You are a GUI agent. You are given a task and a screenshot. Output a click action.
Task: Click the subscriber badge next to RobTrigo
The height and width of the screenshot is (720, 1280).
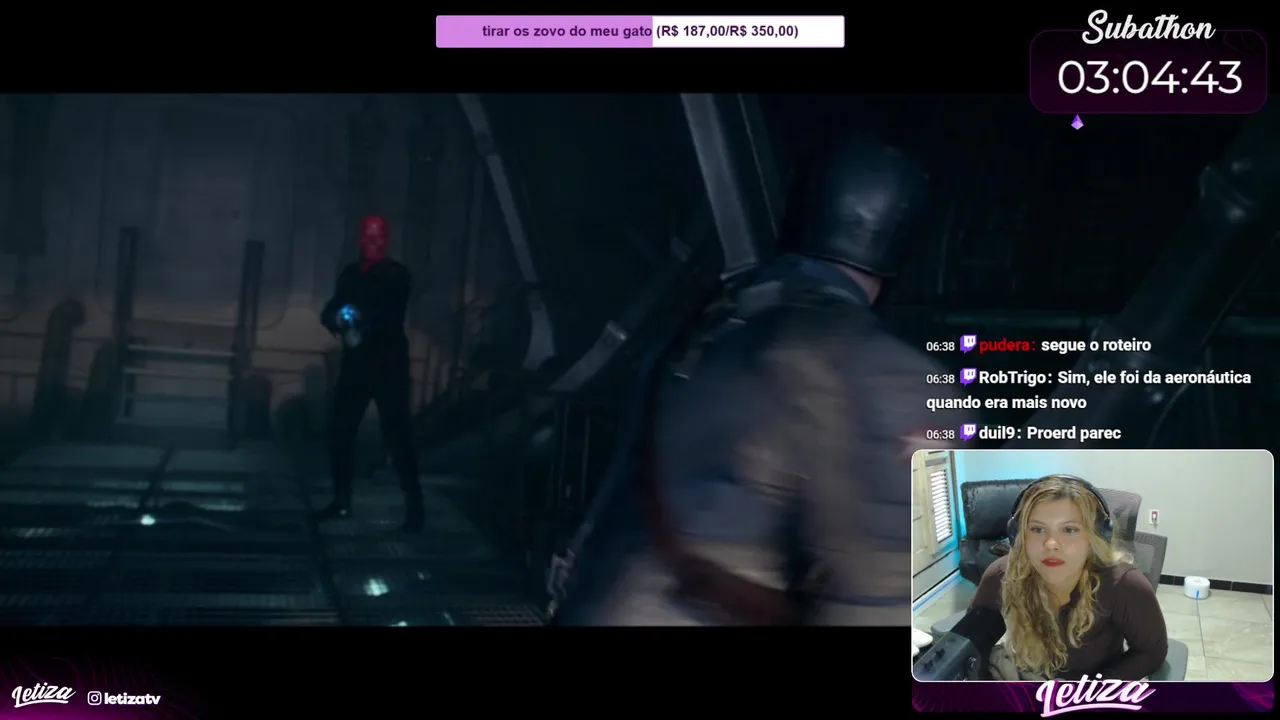(x=968, y=377)
